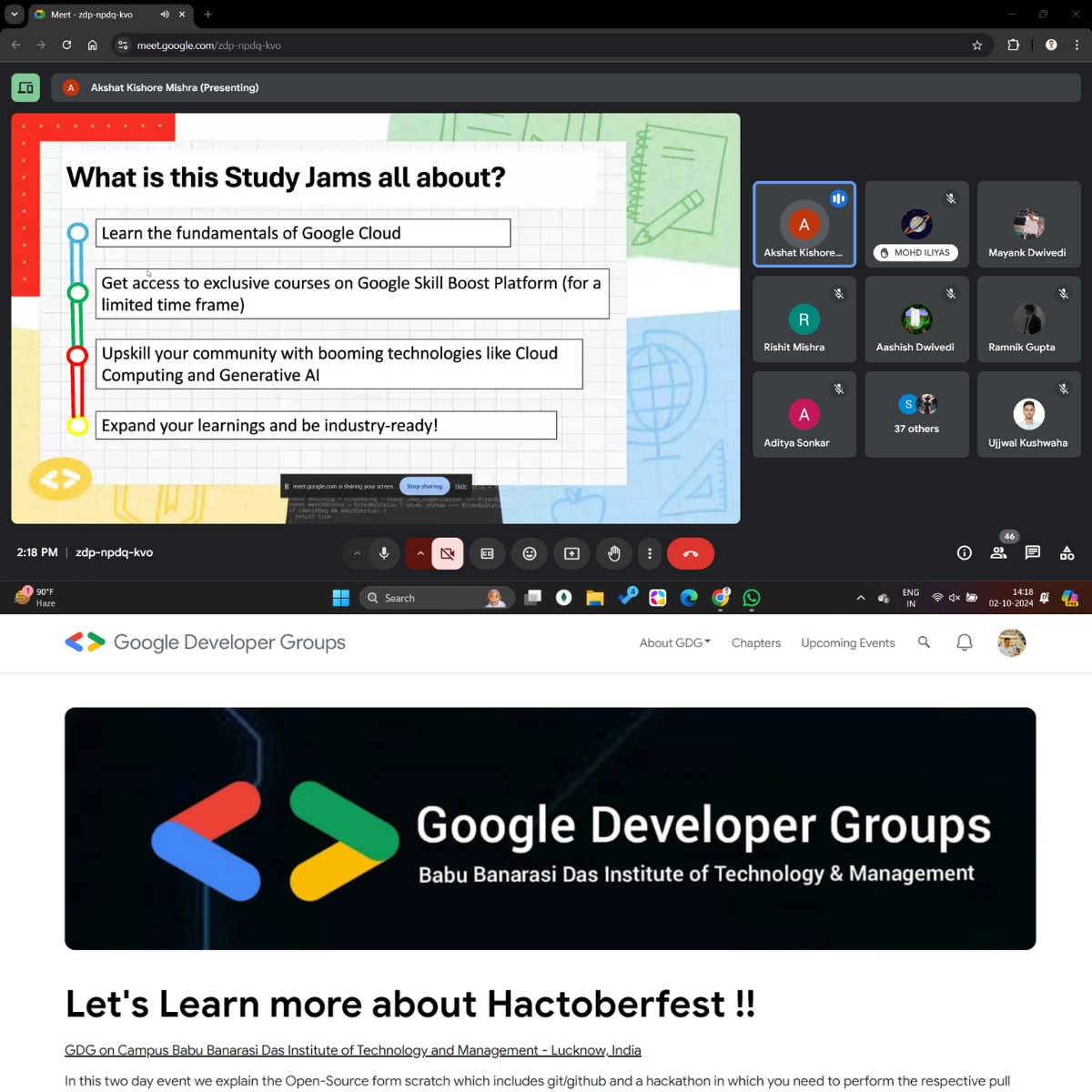Open audio settings arrow beside microphone
The image size is (1092, 1092).
[357, 553]
